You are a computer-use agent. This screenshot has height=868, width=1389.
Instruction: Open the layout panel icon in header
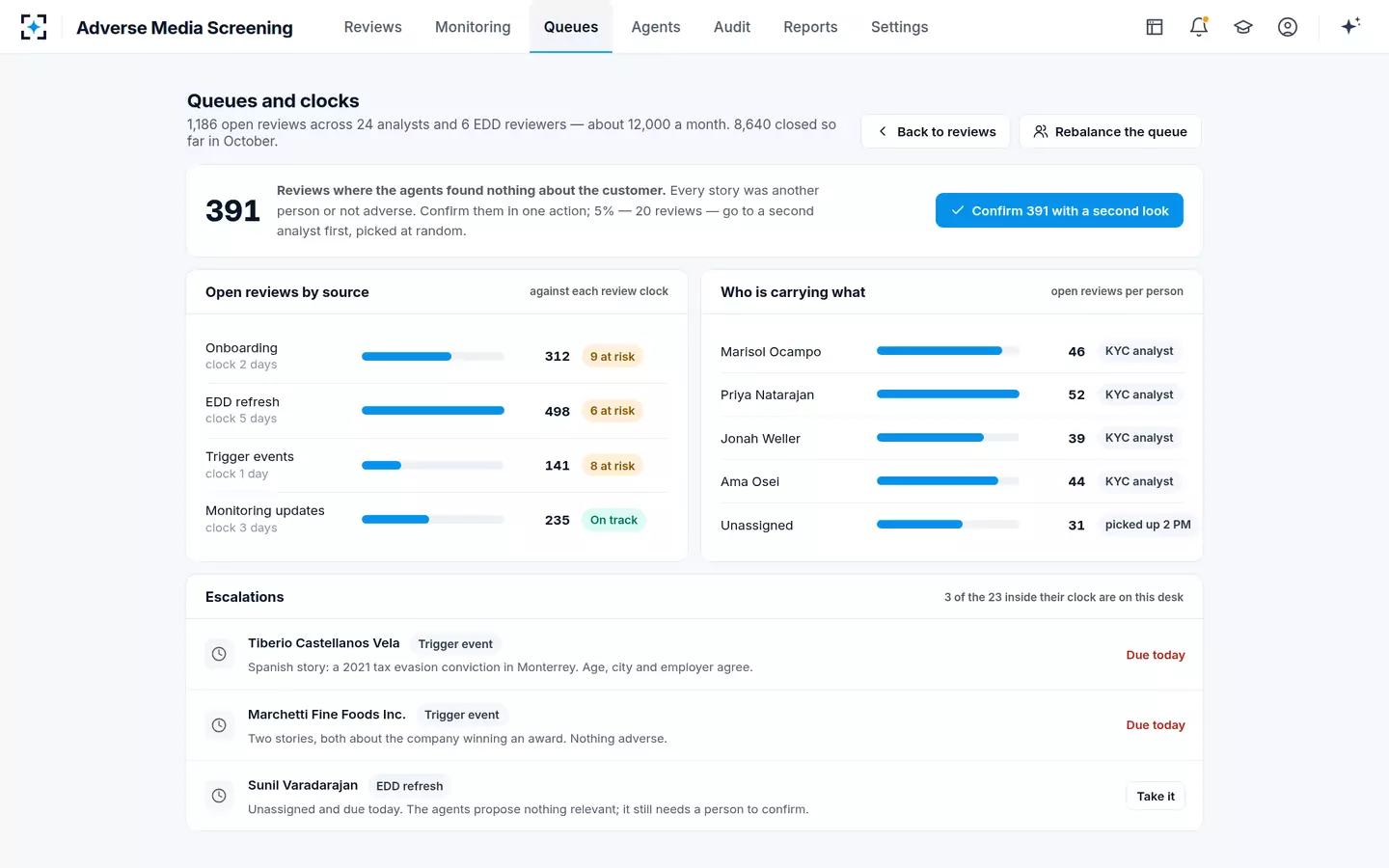1155,27
